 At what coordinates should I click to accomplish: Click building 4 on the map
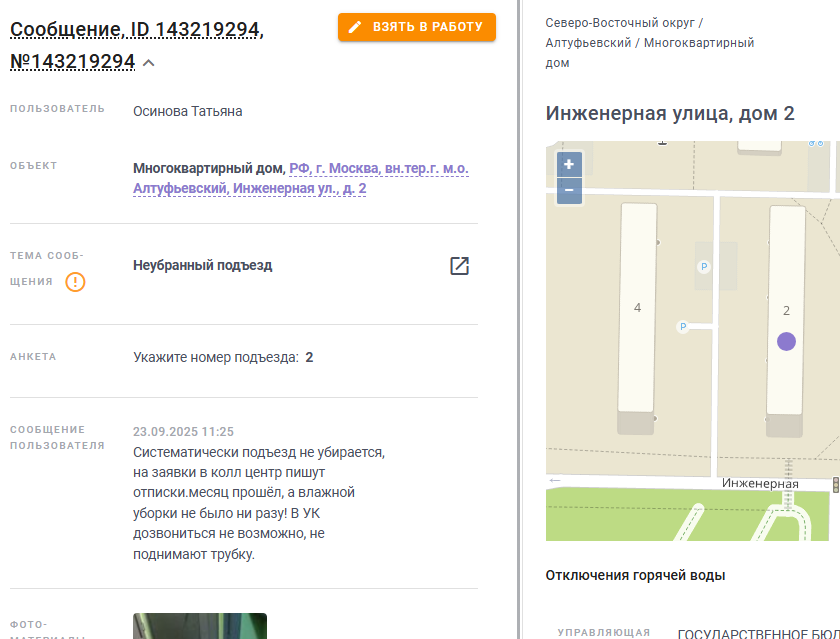[637, 308]
